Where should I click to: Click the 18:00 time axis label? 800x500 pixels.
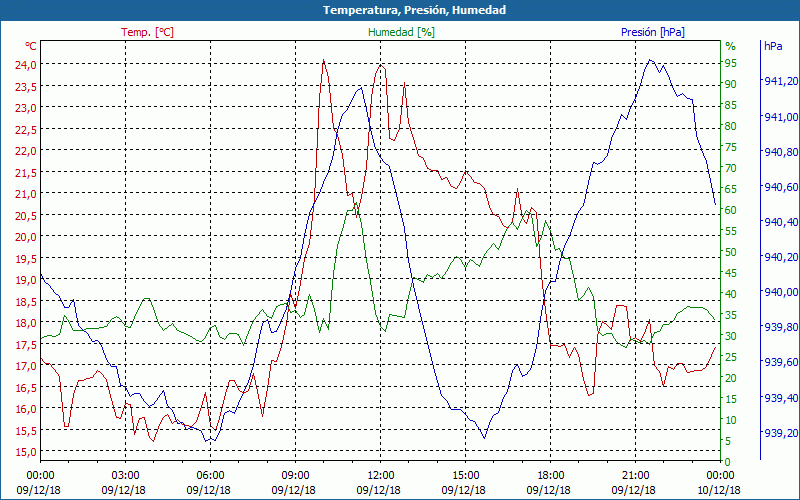tap(551, 477)
